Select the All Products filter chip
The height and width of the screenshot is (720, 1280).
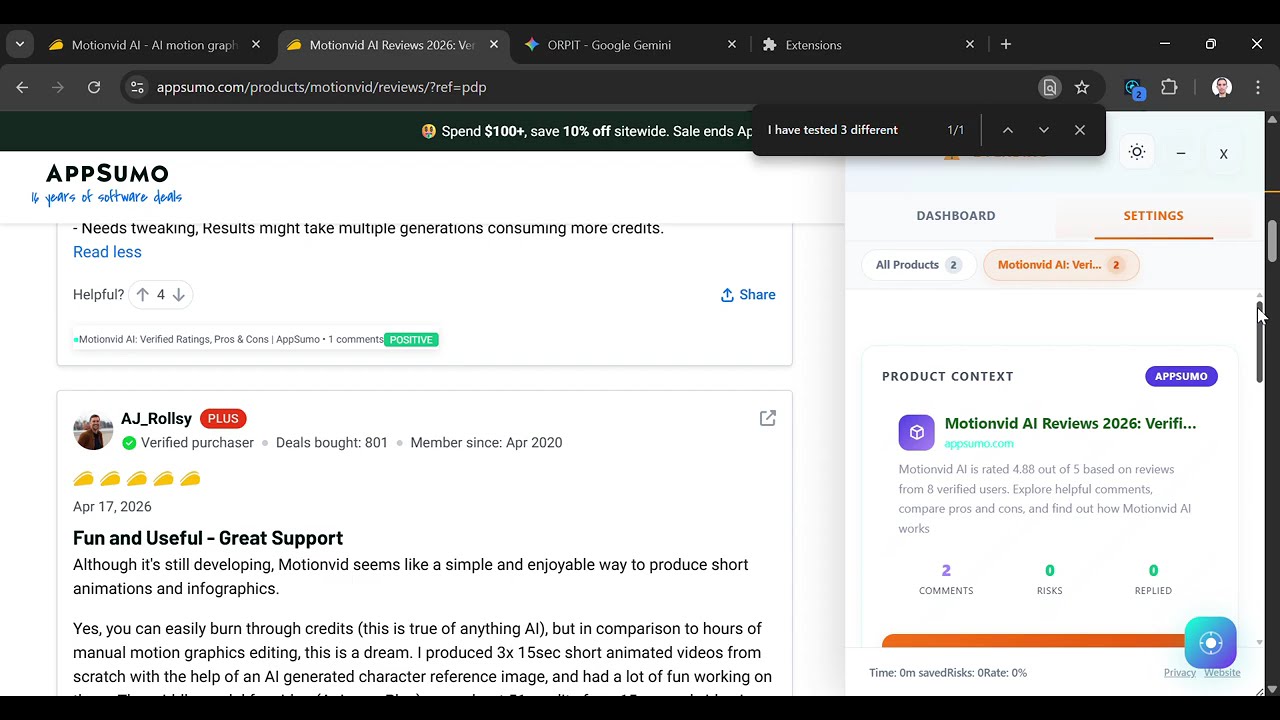(x=917, y=265)
